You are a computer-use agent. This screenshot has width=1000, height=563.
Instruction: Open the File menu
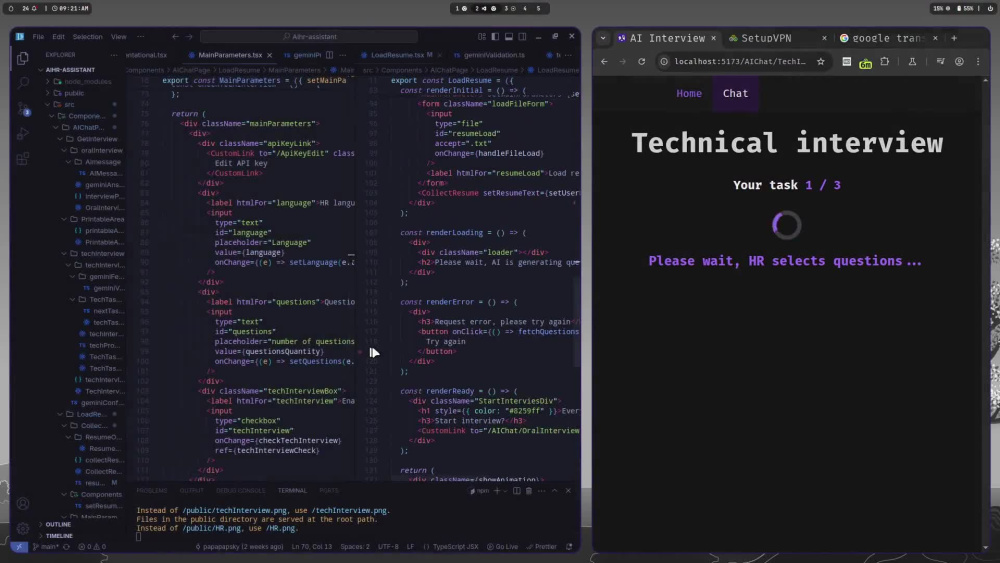tap(38, 36)
